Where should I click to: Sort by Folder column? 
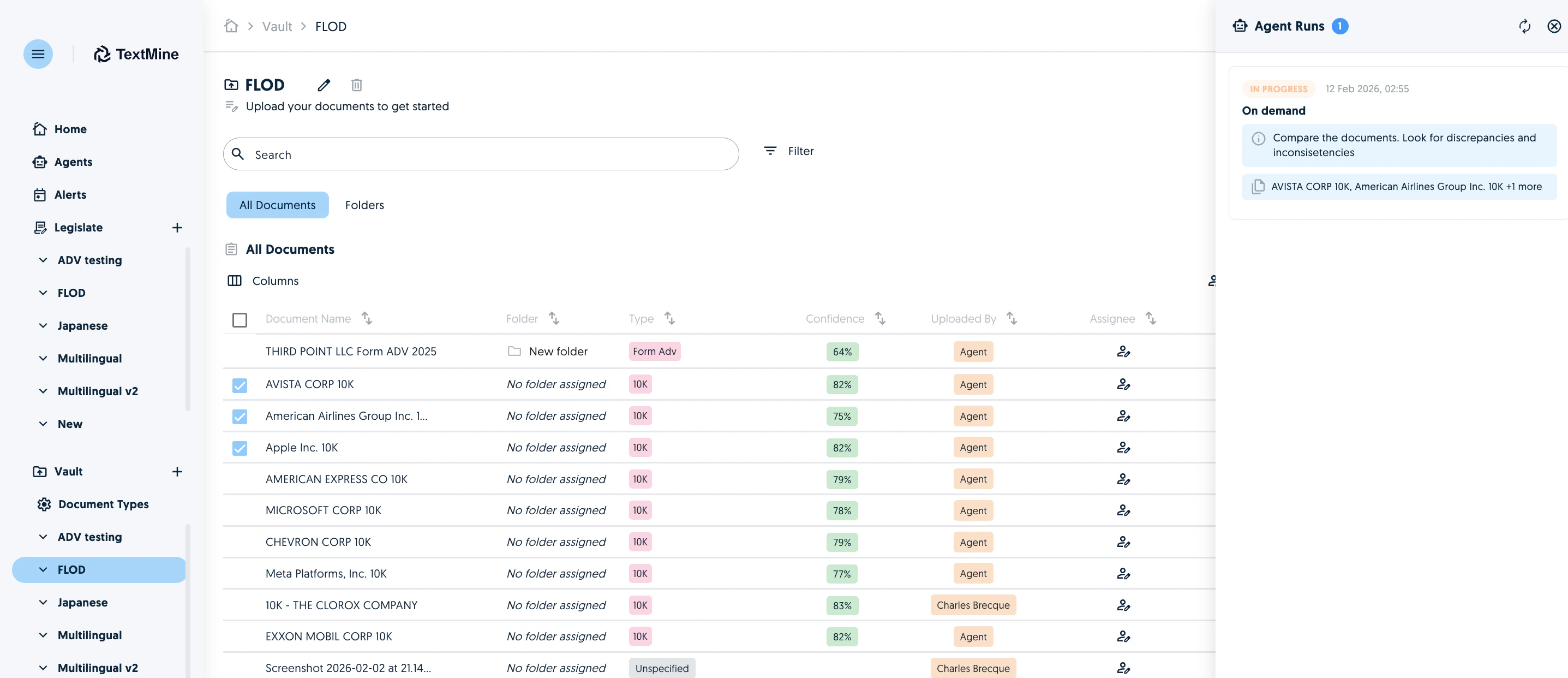pos(554,318)
